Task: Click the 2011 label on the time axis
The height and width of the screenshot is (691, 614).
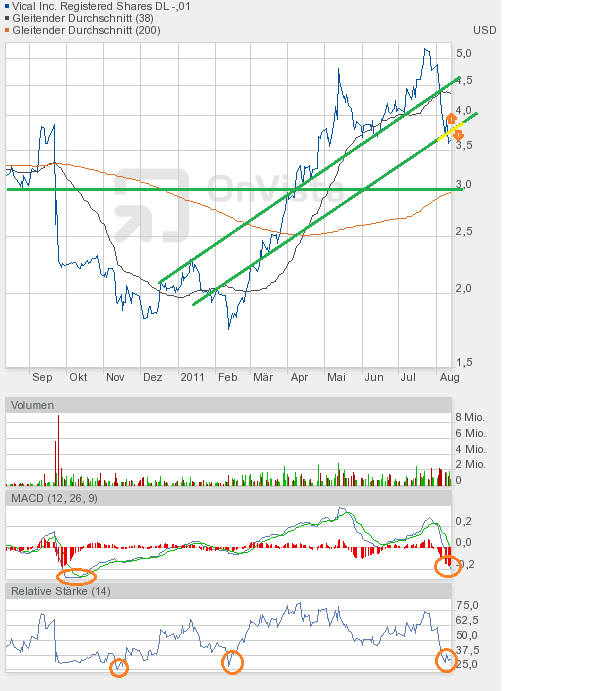Action: (192, 377)
